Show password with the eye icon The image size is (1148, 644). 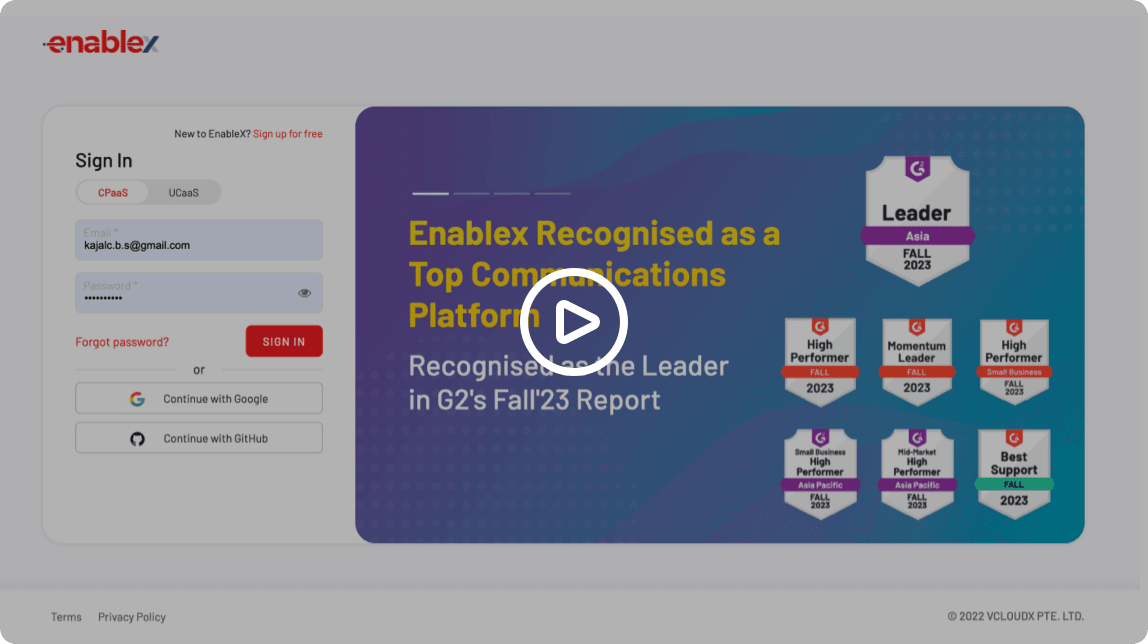pos(305,293)
